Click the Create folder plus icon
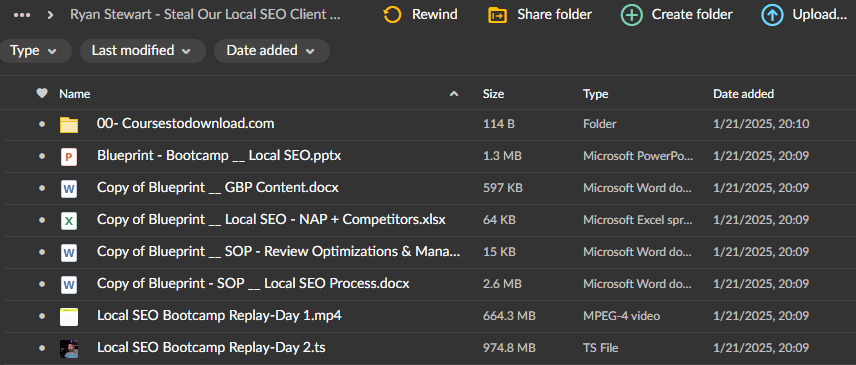Screen dimensions: 856x365 [632, 15]
